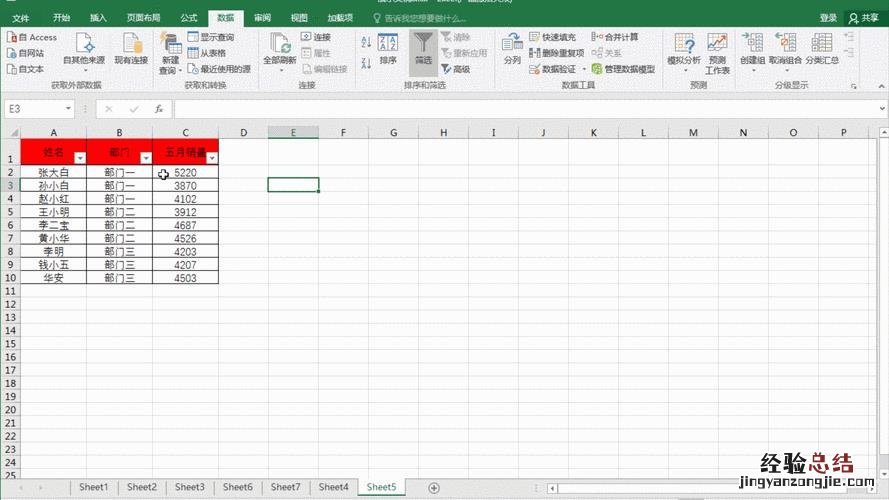
Task: Collapse the ribbon with the chevron
Action: (879, 86)
